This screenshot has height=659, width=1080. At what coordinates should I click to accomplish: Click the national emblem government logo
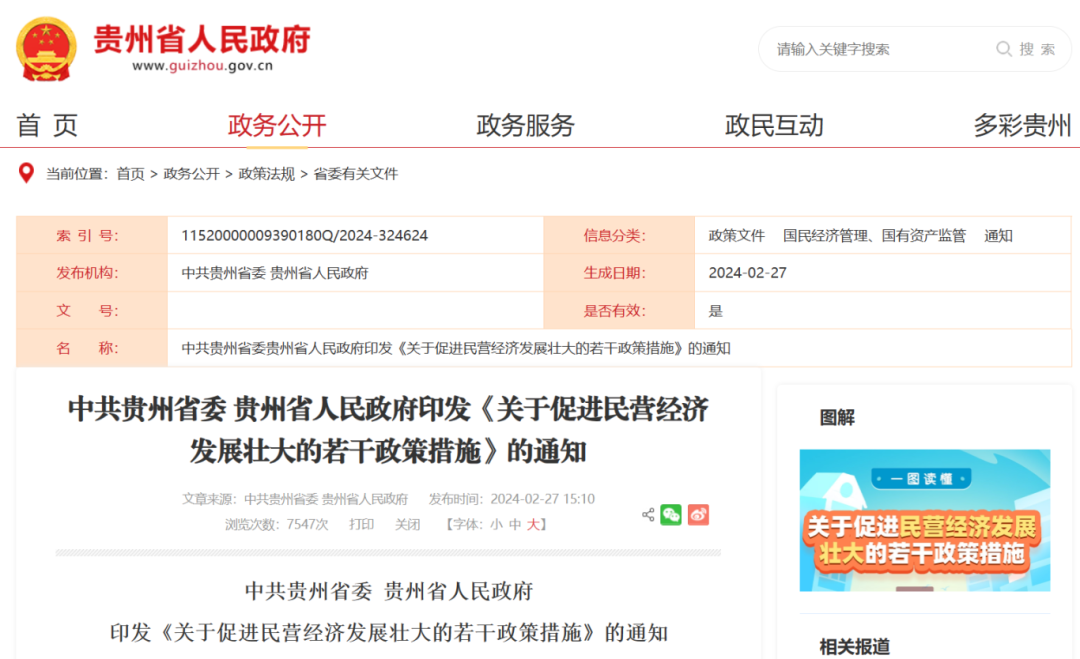point(44,47)
